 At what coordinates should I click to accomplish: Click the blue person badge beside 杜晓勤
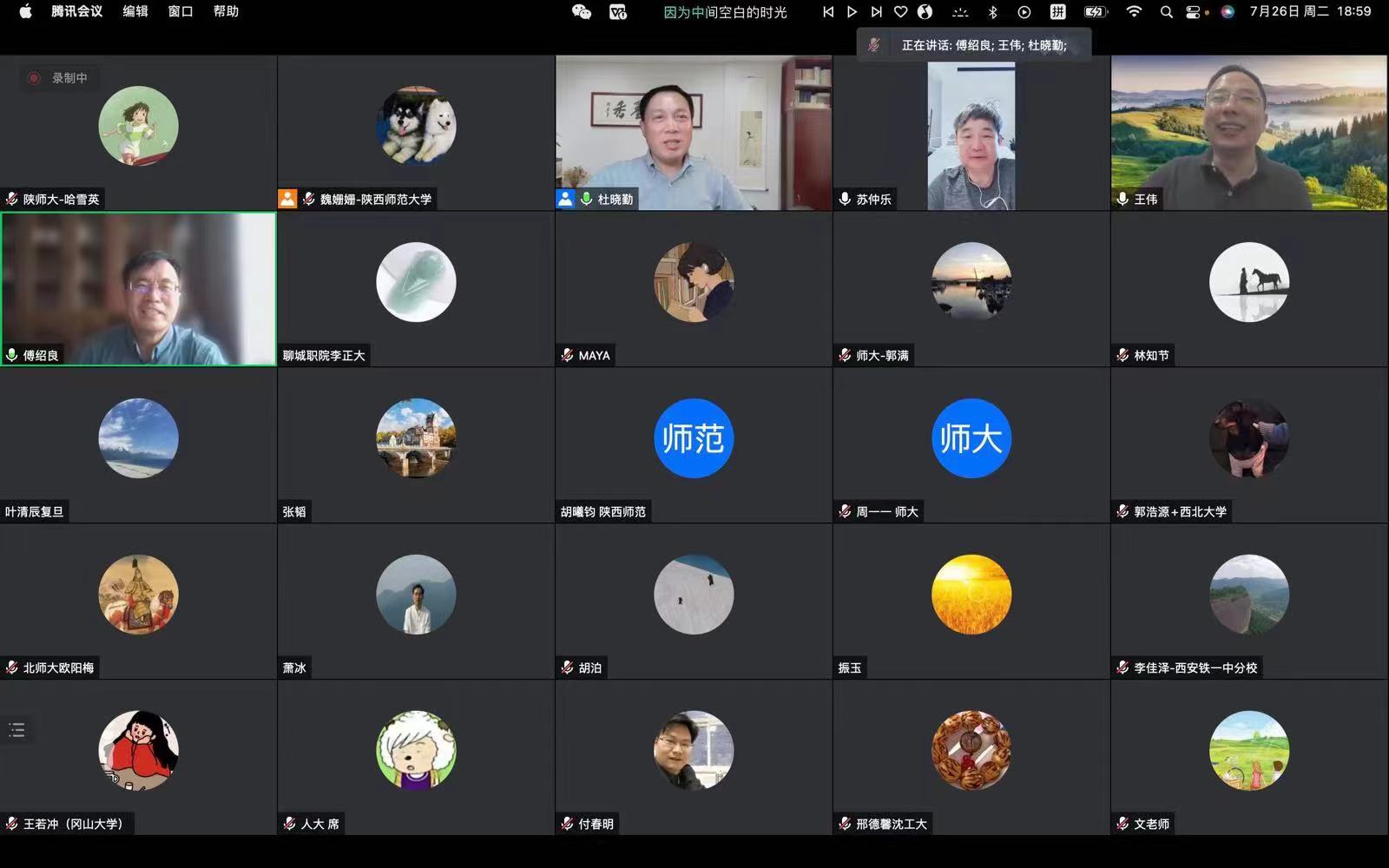(565, 199)
